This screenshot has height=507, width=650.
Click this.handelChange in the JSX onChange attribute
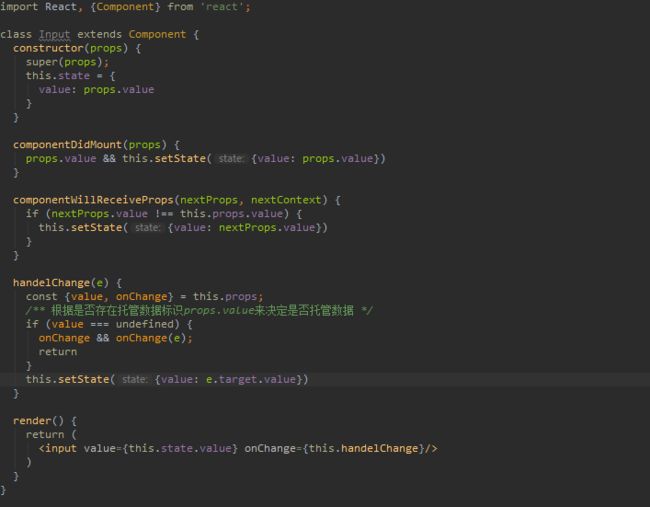tap(368, 449)
